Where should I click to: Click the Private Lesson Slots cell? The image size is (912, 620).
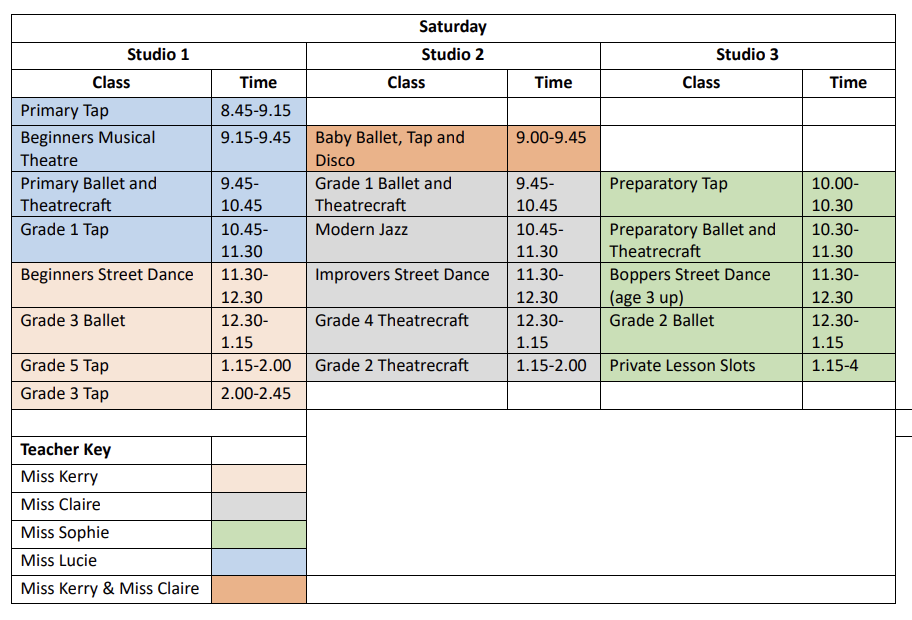coord(701,366)
